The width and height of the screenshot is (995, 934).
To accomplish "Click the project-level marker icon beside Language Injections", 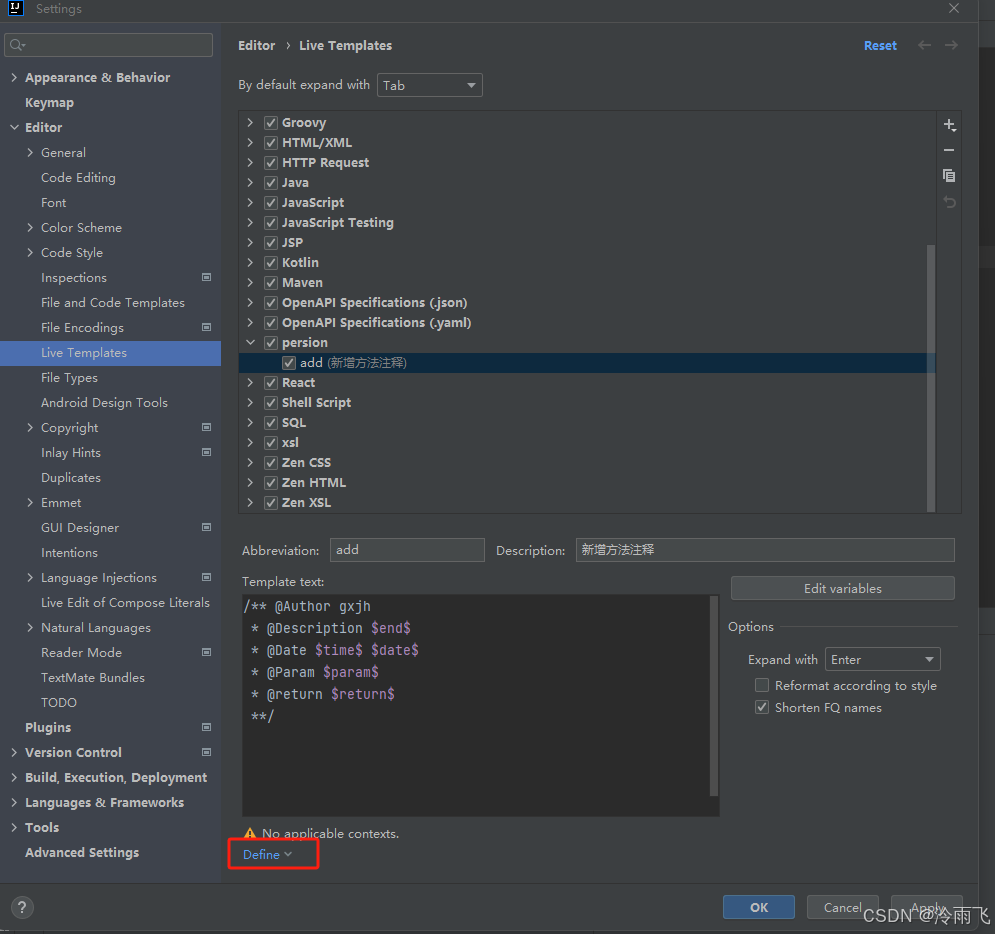I will coord(206,577).
